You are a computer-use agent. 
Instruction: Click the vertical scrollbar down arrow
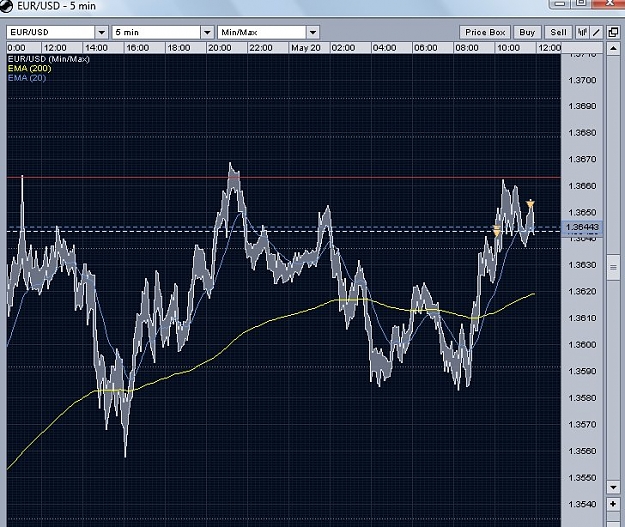pyautogui.click(x=613, y=487)
